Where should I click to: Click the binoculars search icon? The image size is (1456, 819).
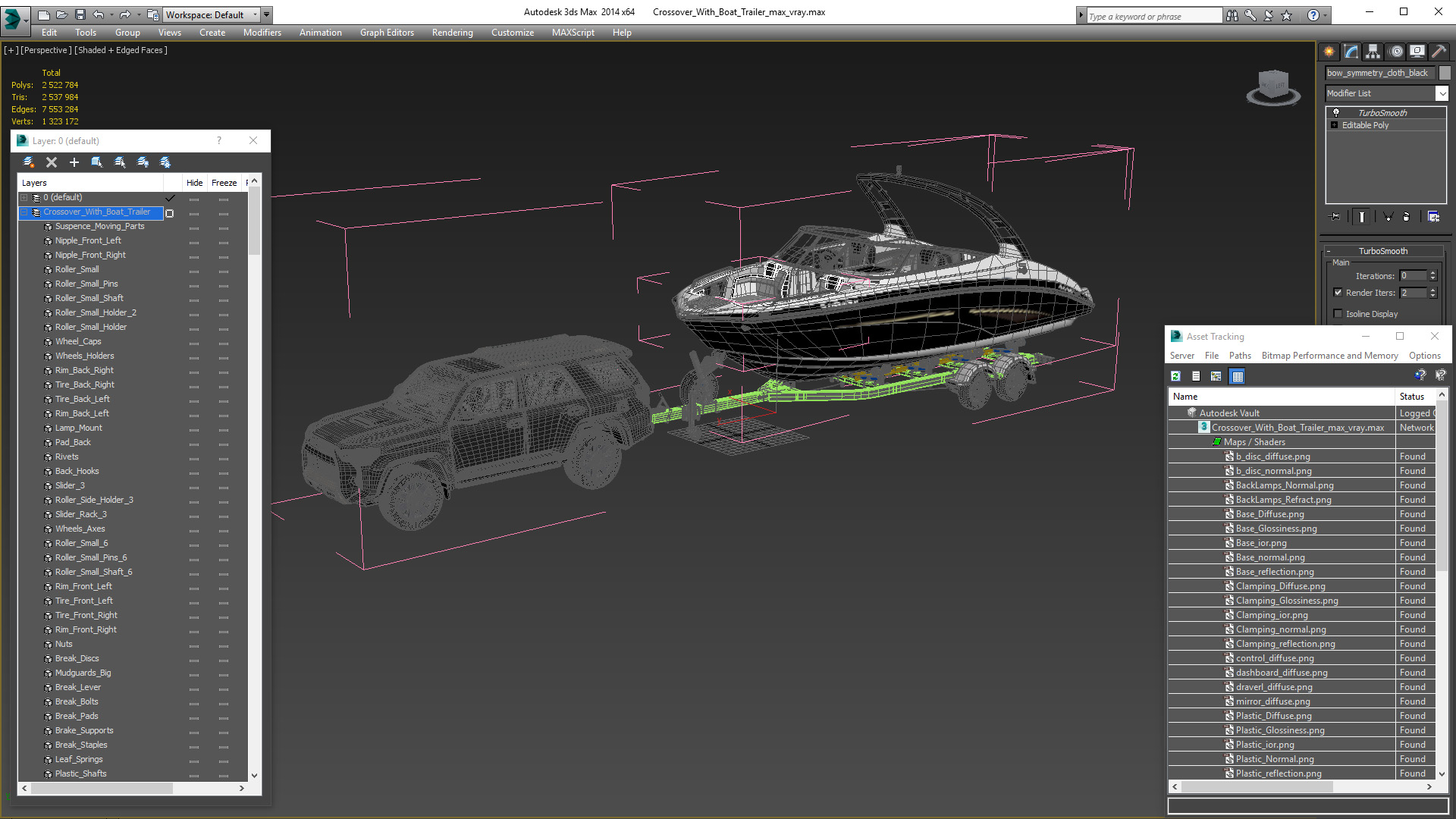[x=1232, y=15]
